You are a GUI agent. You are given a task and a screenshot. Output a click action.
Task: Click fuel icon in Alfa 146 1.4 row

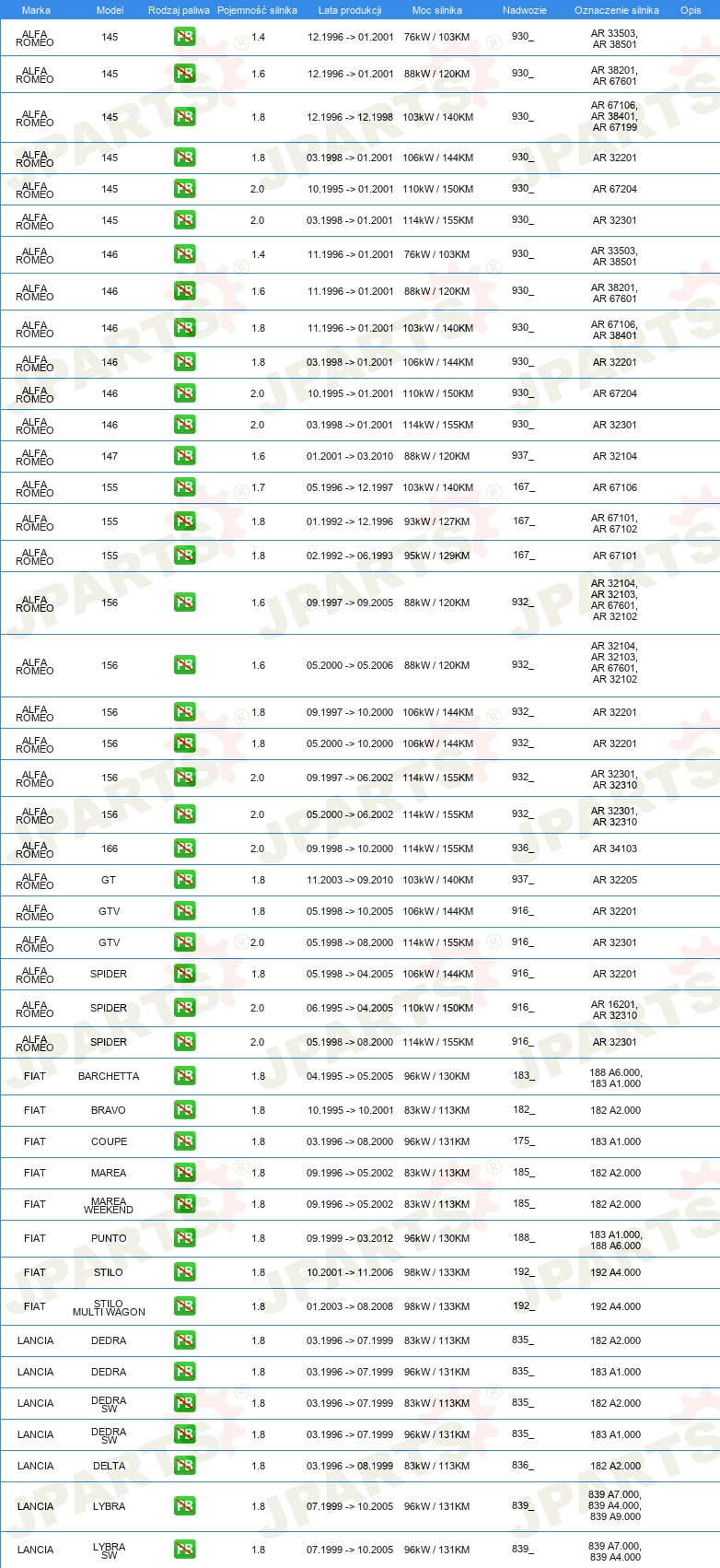click(185, 255)
